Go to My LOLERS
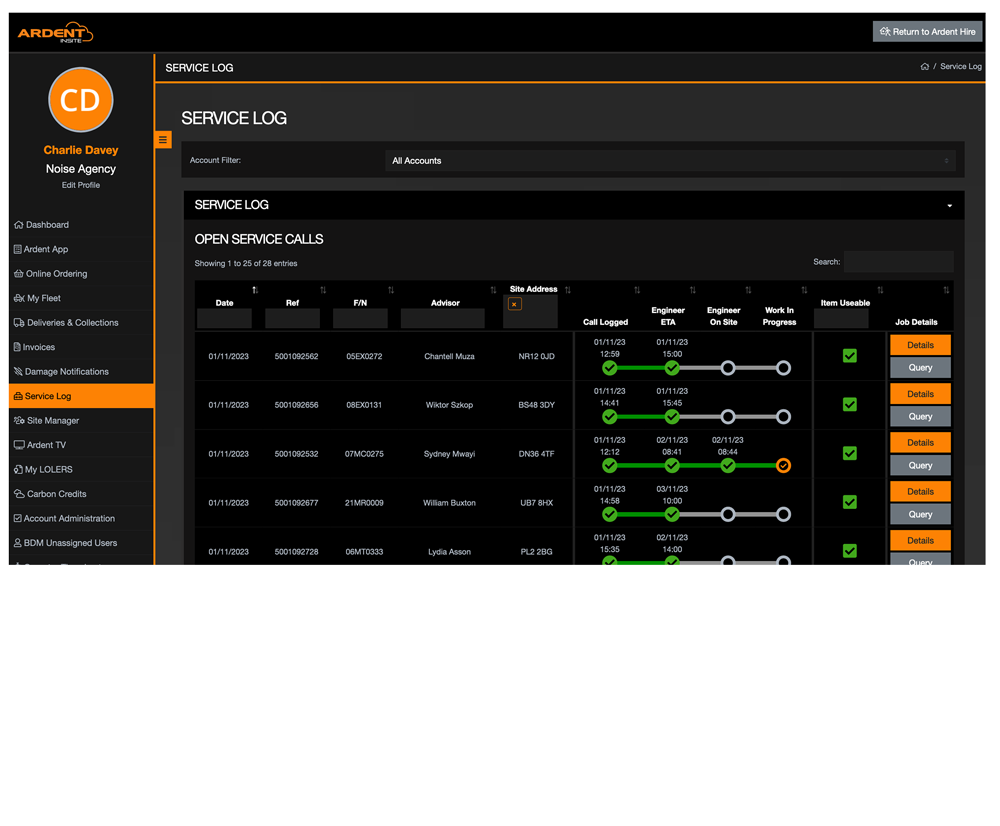The width and height of the screenshot is (1000, 826). pyautogui.click(x=81, y=469)
